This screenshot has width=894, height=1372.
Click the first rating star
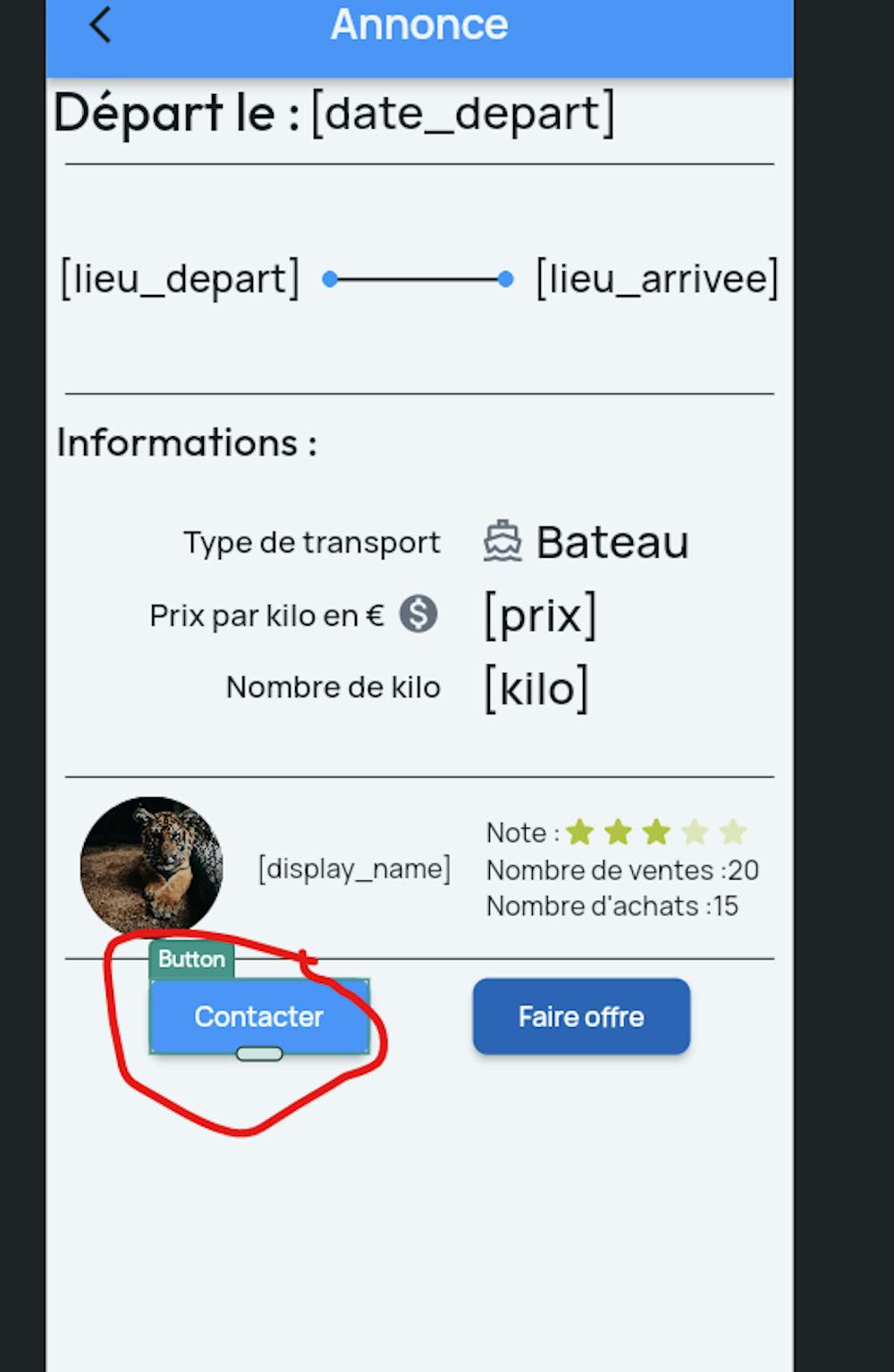click(x=580, y=832)
